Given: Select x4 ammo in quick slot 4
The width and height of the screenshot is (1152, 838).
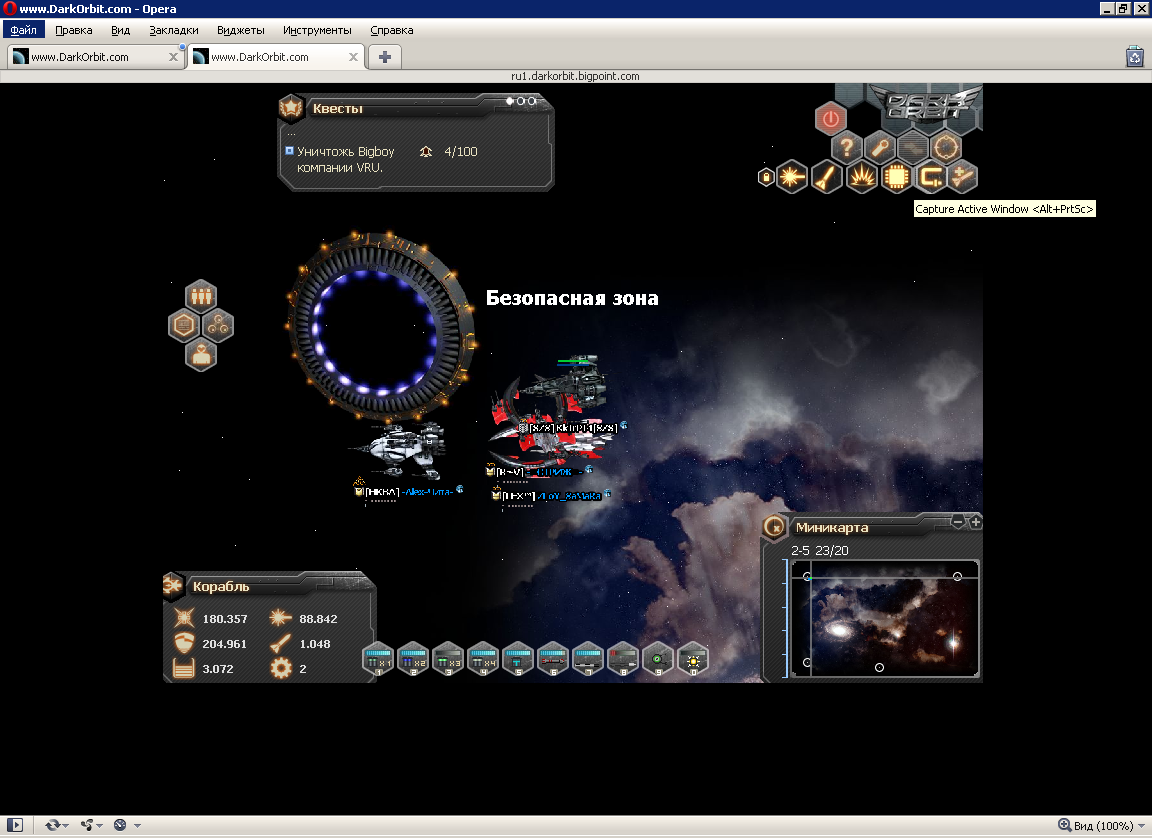Looking at the screenshot, I should (x=483, y=659).
